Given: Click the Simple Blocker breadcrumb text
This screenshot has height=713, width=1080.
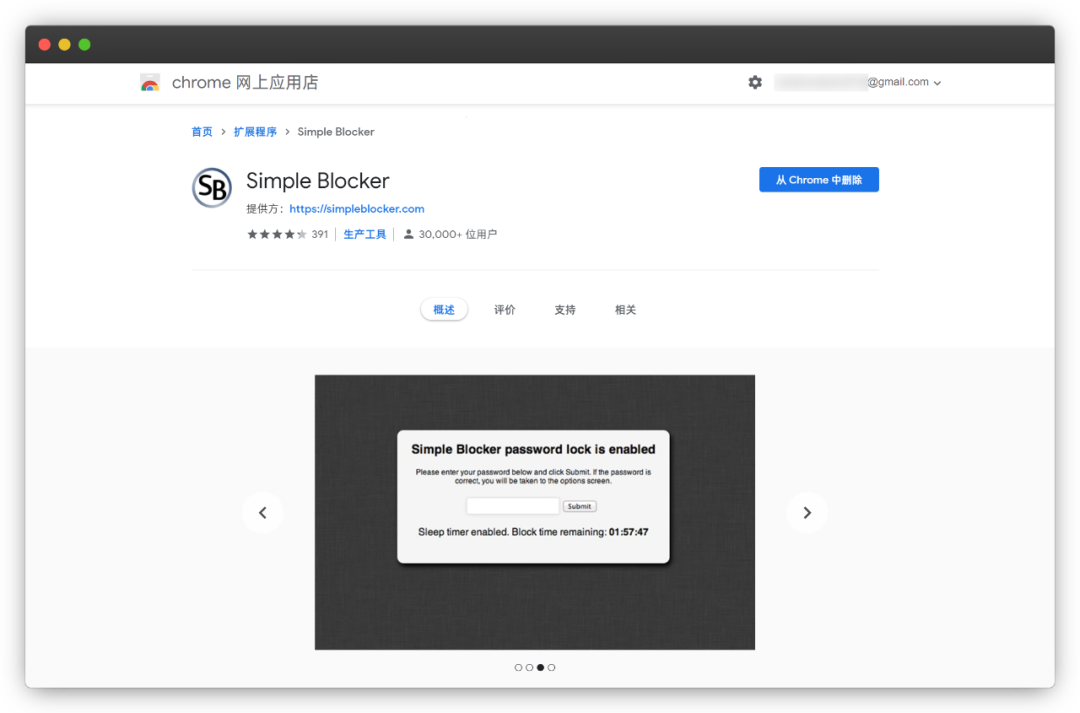Looking at the screenshot, I should point(336,132).
